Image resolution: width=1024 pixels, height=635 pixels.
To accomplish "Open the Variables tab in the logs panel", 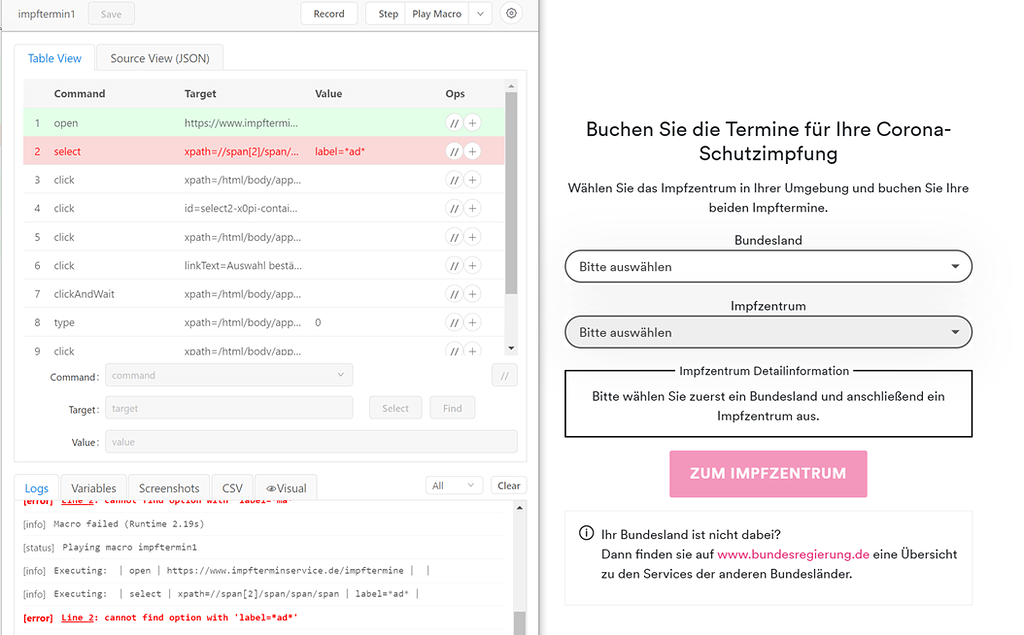I will tap(92, 487).
